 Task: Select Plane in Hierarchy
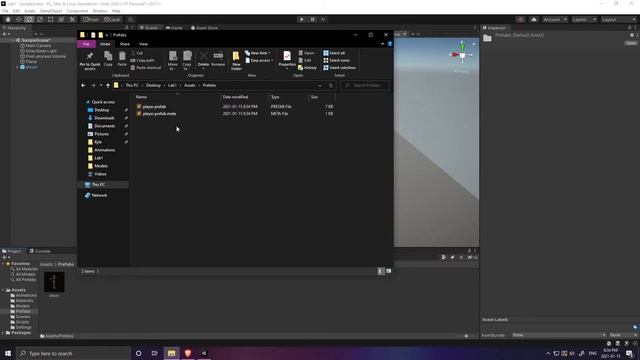pos(31,62)
